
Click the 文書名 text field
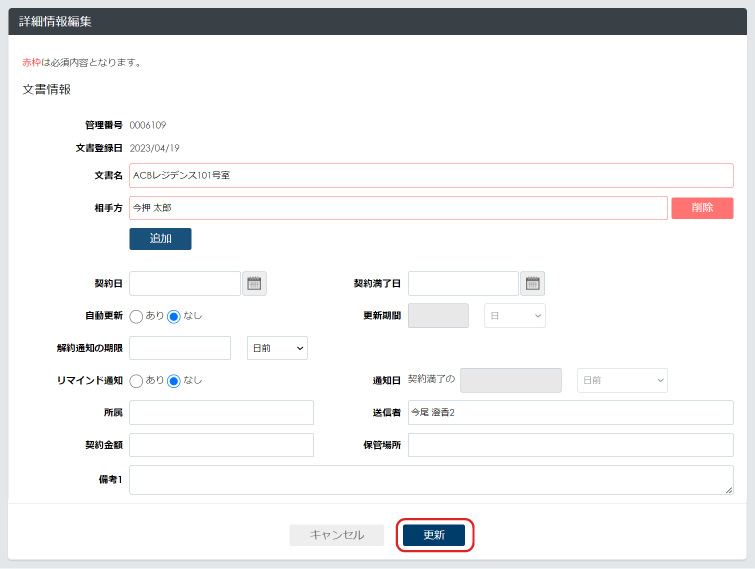(x=431, y=176)
